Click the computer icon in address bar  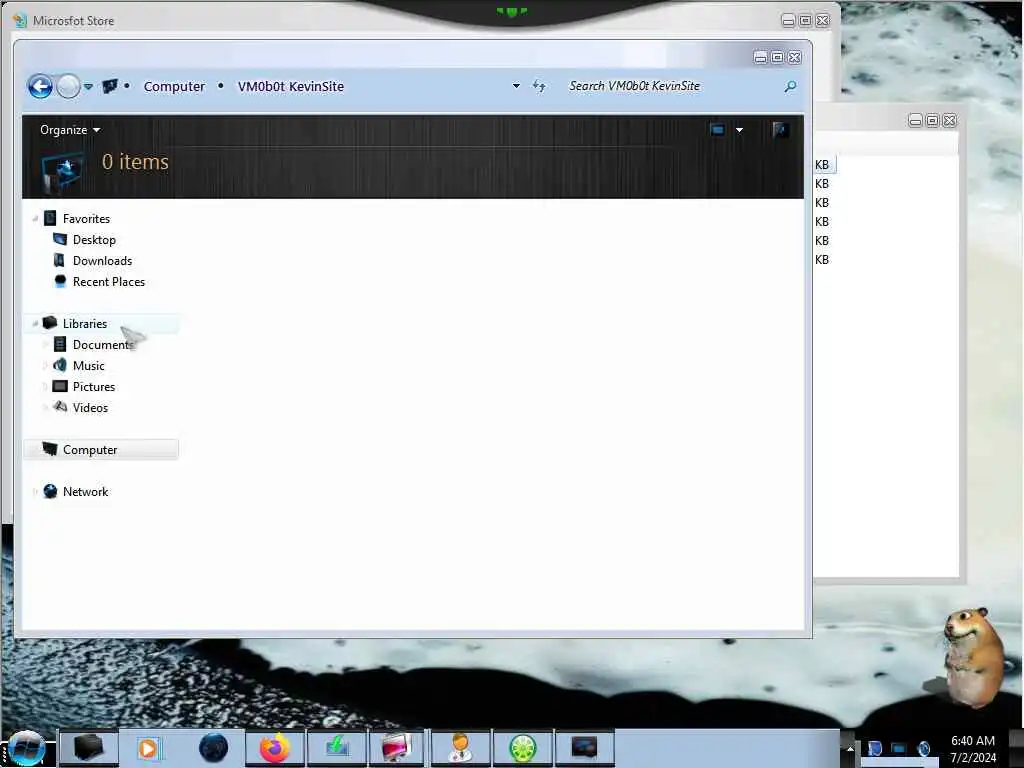110,86
